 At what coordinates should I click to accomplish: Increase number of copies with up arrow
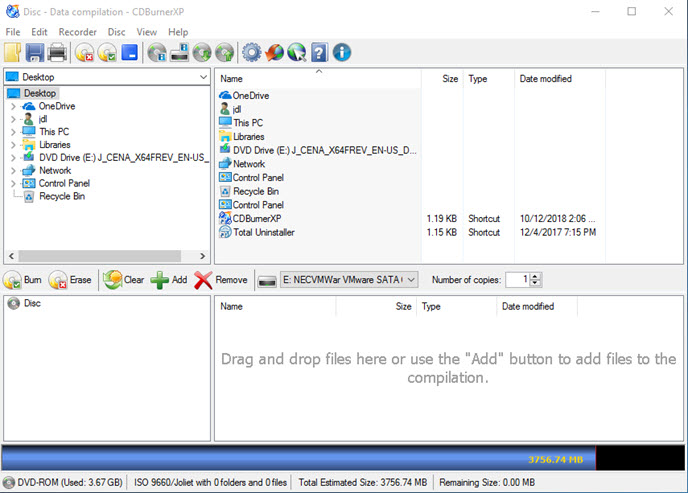pos(535,276)
